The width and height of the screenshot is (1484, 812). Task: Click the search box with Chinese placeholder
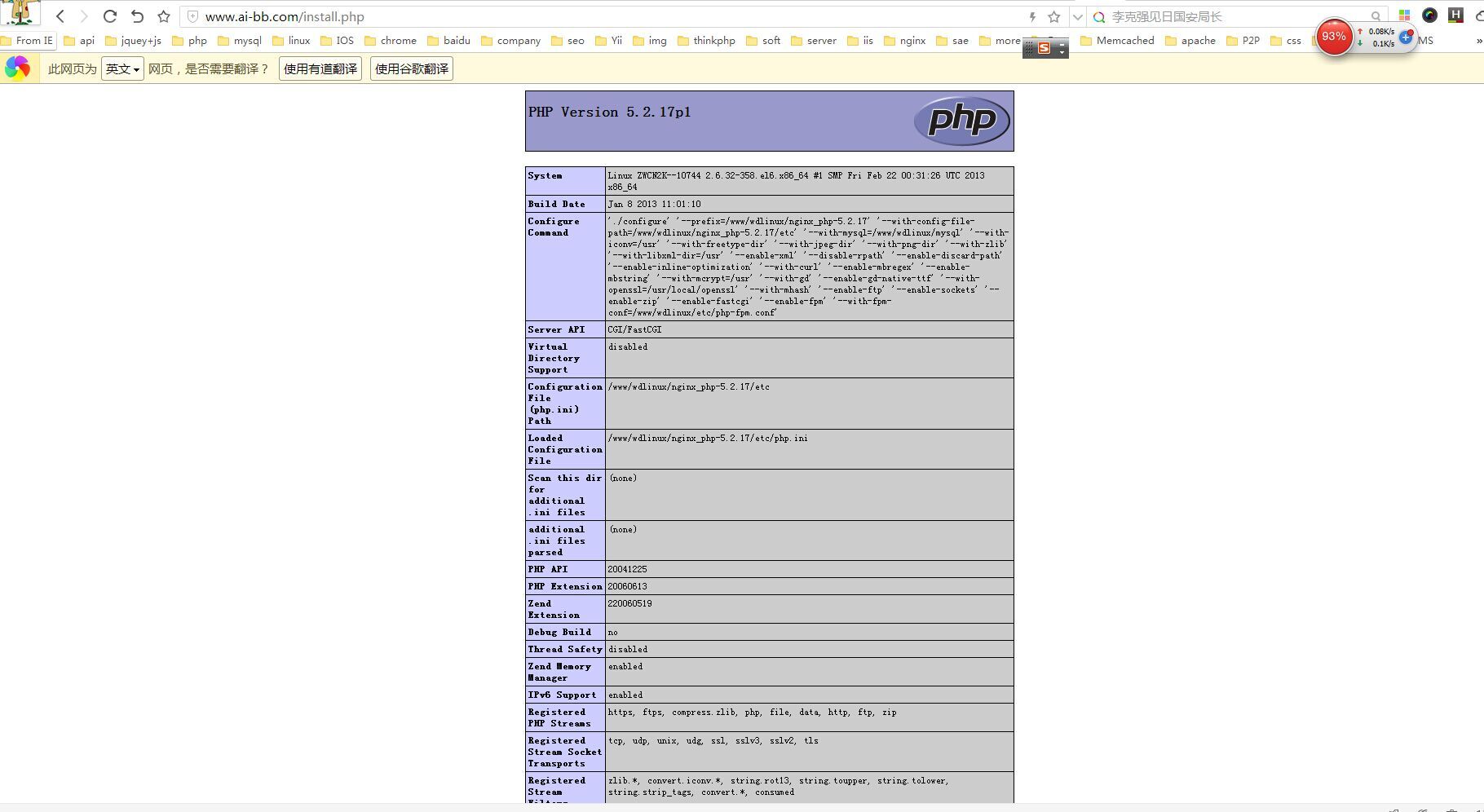pos(1238,16)
